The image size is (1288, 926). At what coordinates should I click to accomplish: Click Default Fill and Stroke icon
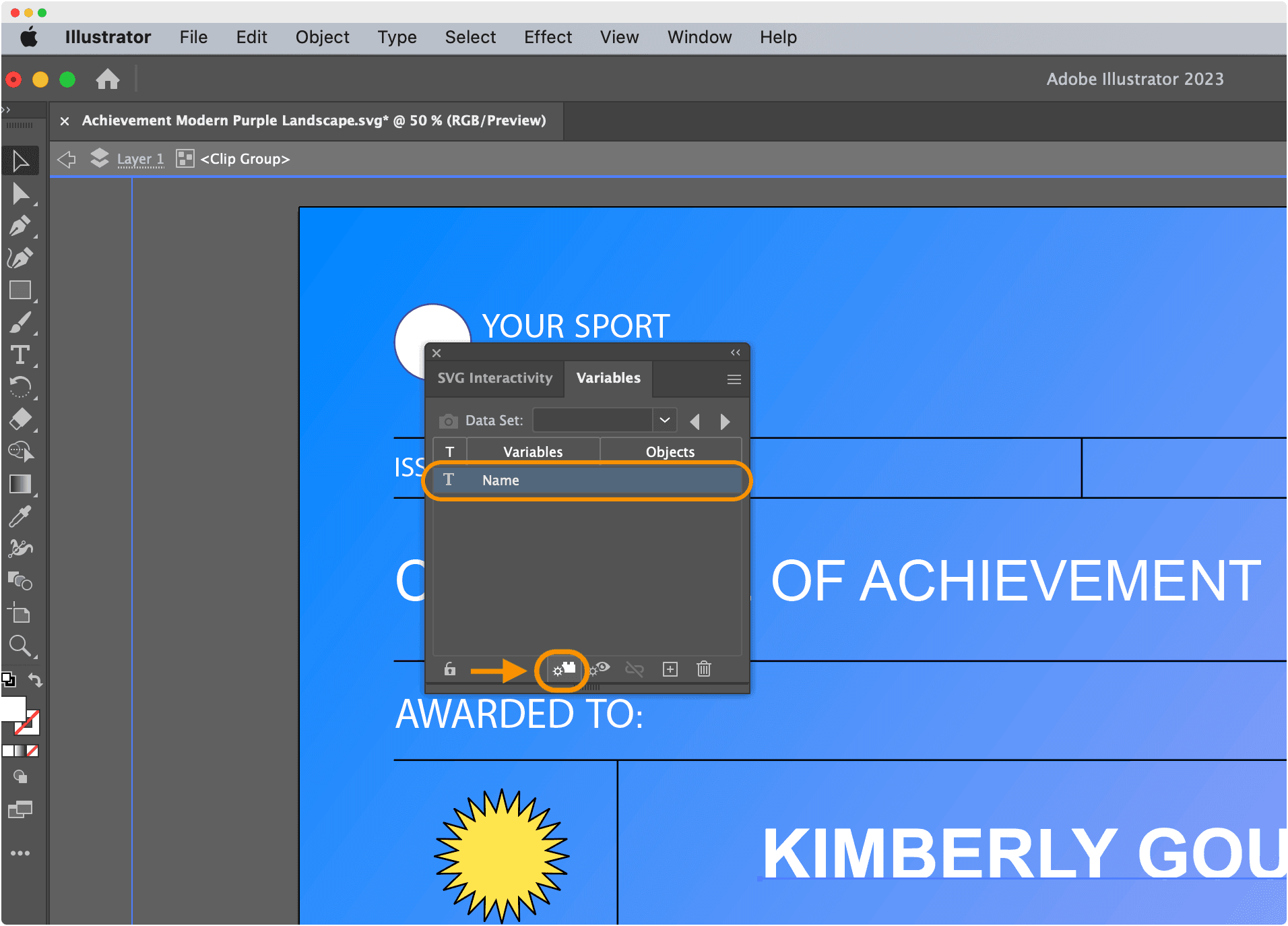pos(8,679)
